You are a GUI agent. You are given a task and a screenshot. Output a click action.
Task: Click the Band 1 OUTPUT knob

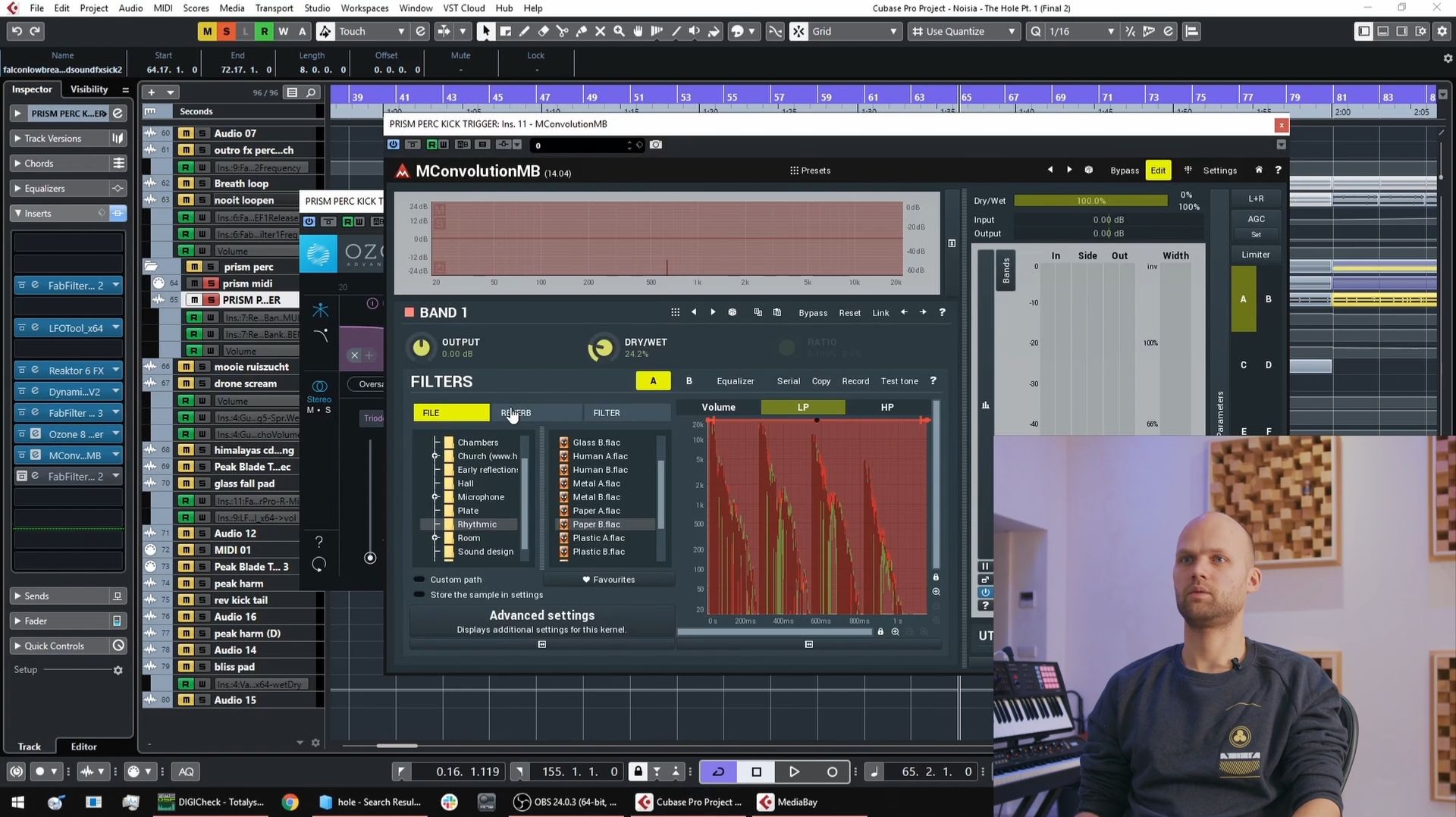point(421,347)
